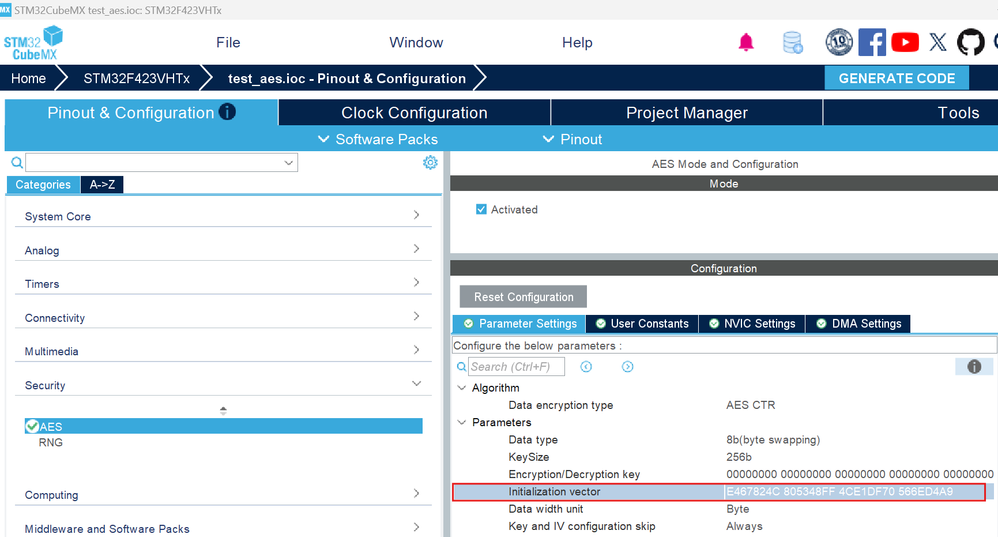Collapse the Parameters group
The image size is (998, 537).
pos(462,422)
